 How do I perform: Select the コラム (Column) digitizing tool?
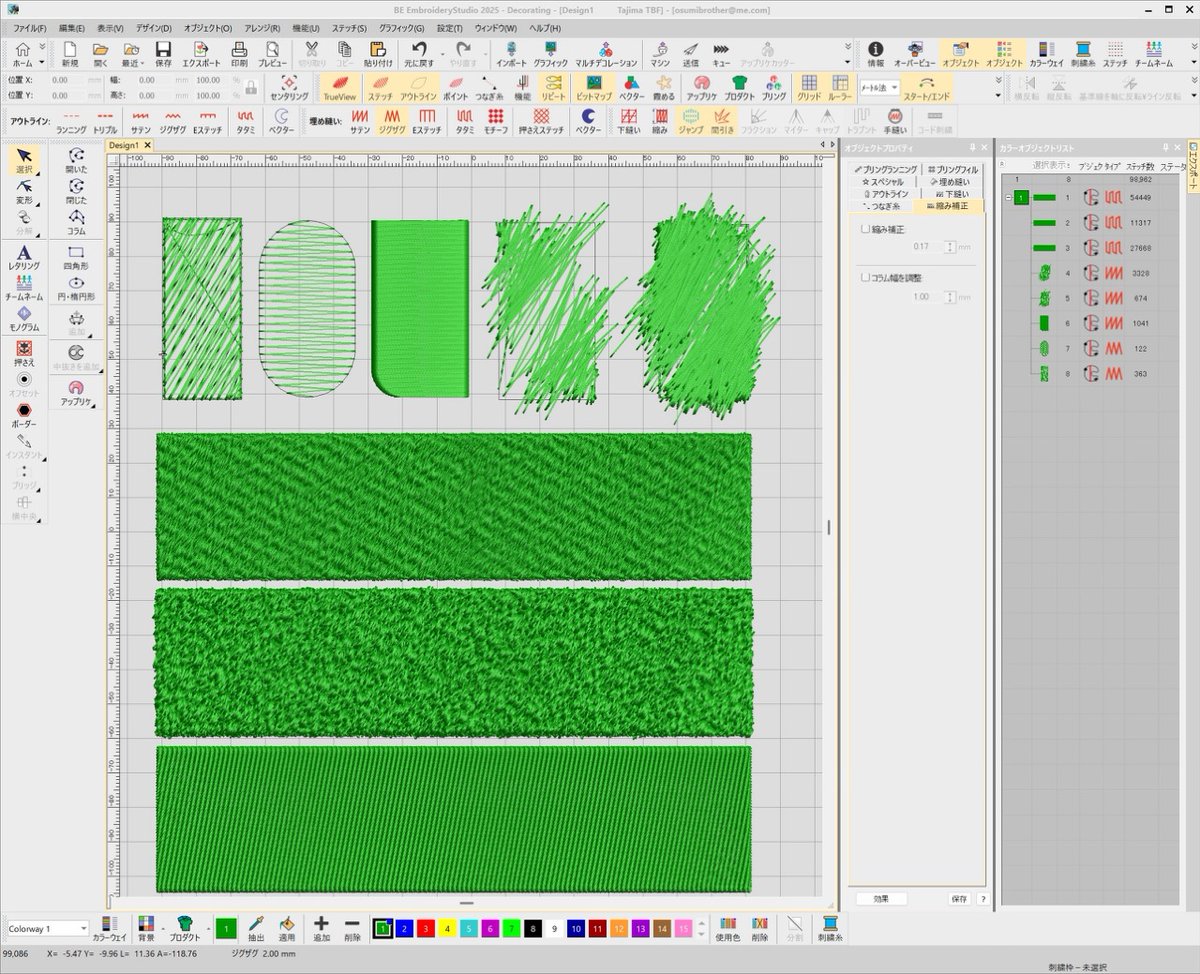(x=76, y=221)
